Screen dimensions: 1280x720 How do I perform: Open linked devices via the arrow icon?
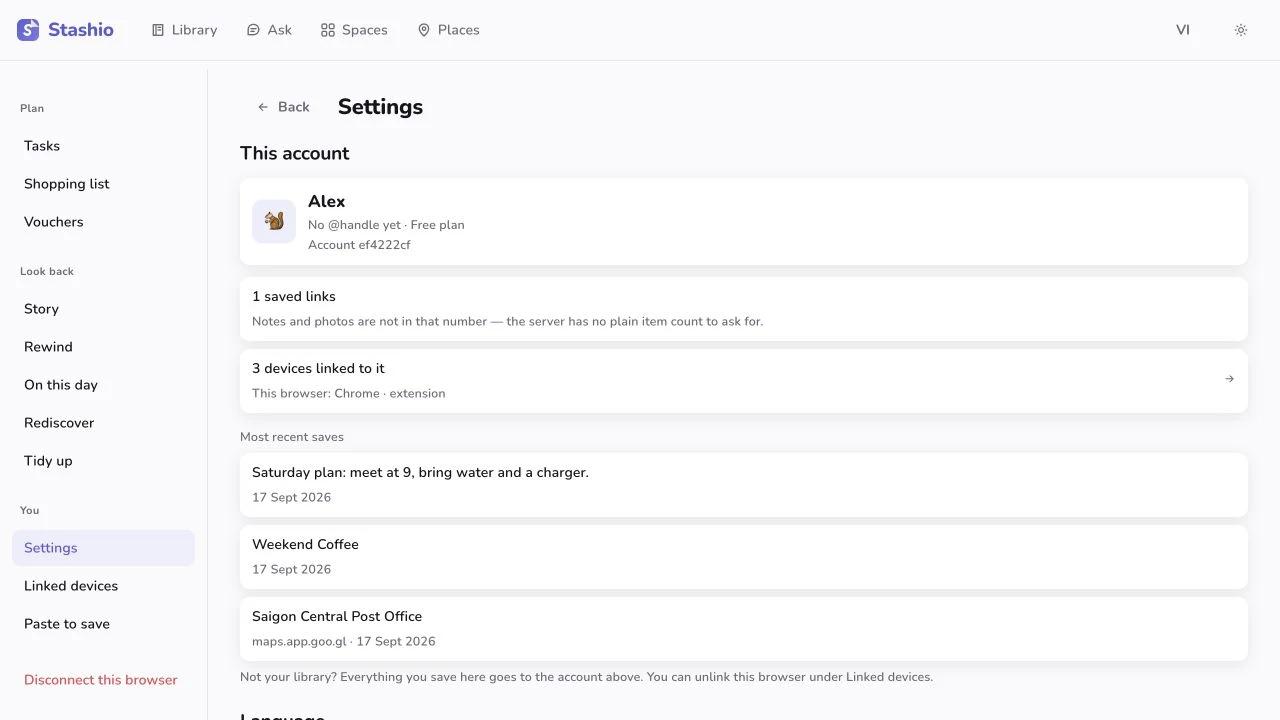1230,379
